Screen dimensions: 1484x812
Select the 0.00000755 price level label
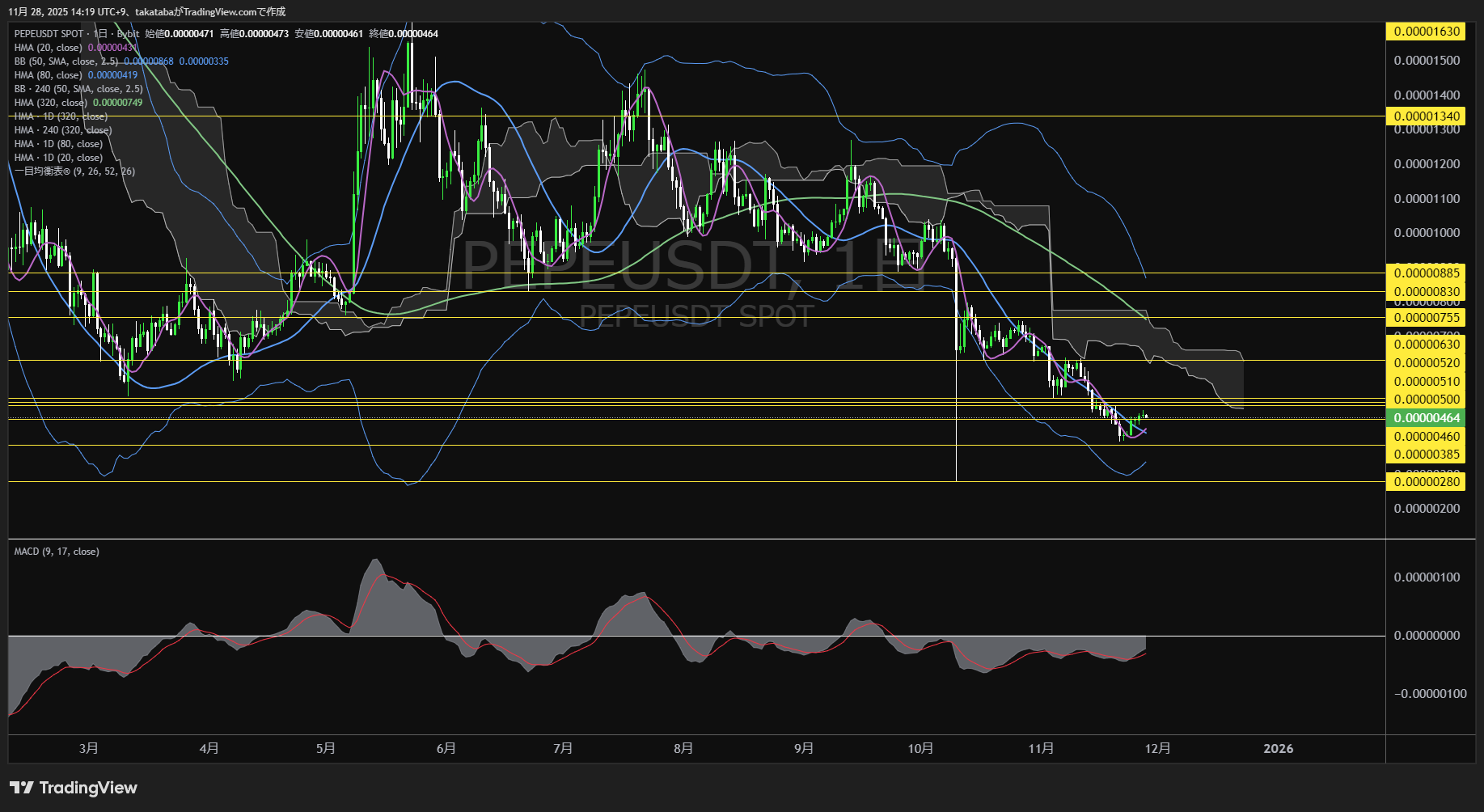click(1427, 318)
